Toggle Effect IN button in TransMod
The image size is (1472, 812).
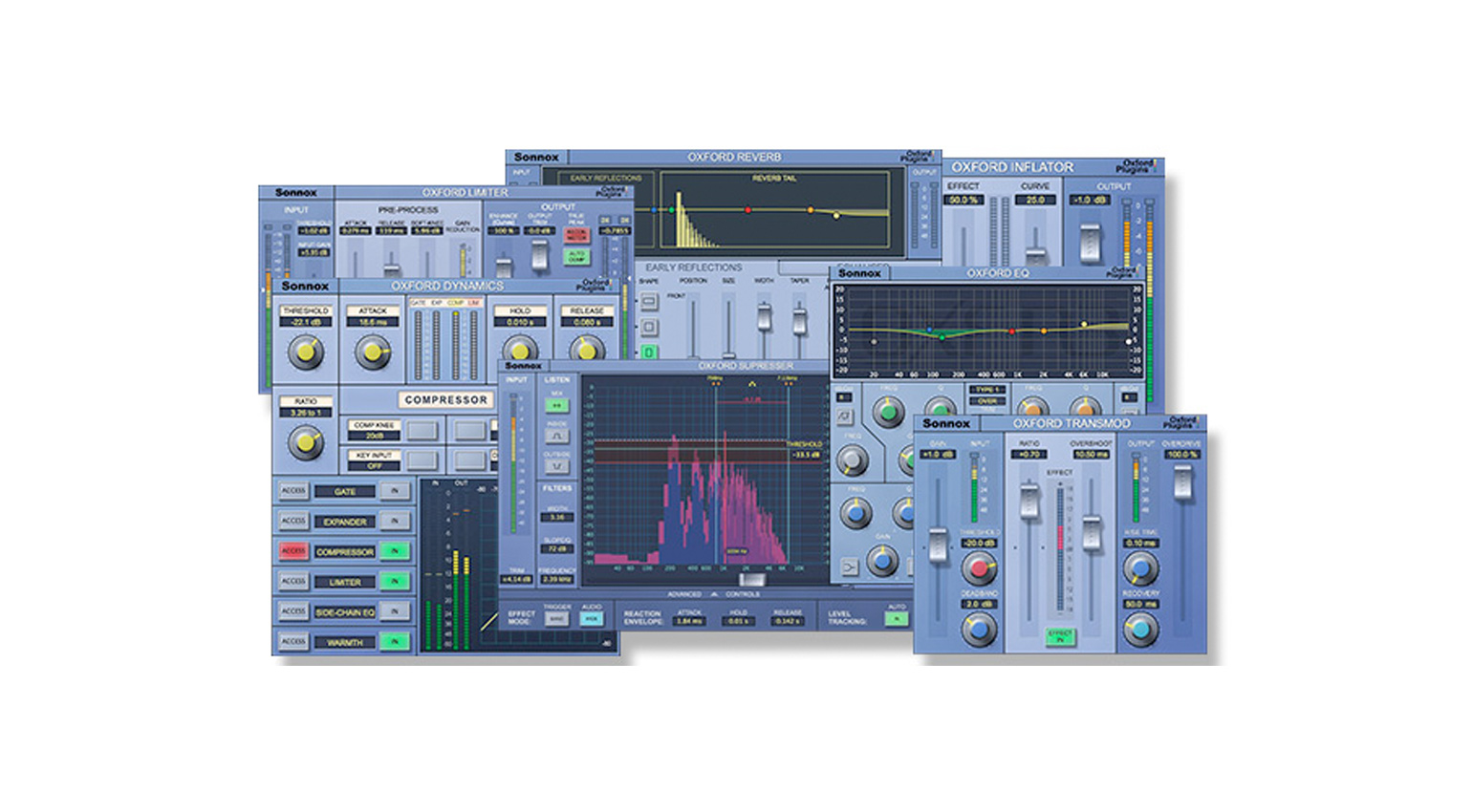[1059, 637]
